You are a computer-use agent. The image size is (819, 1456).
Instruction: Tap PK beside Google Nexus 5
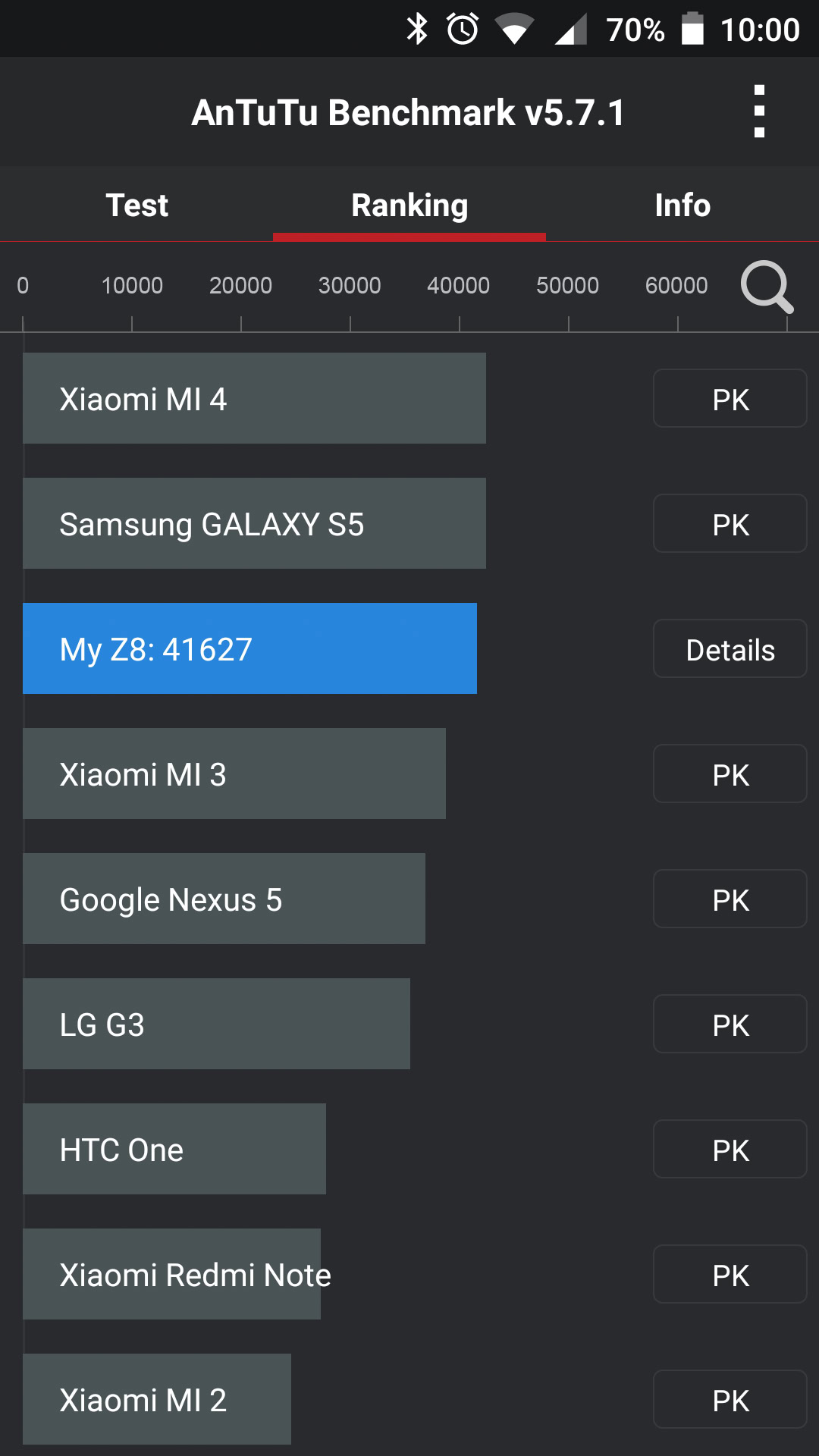(730, 899)
